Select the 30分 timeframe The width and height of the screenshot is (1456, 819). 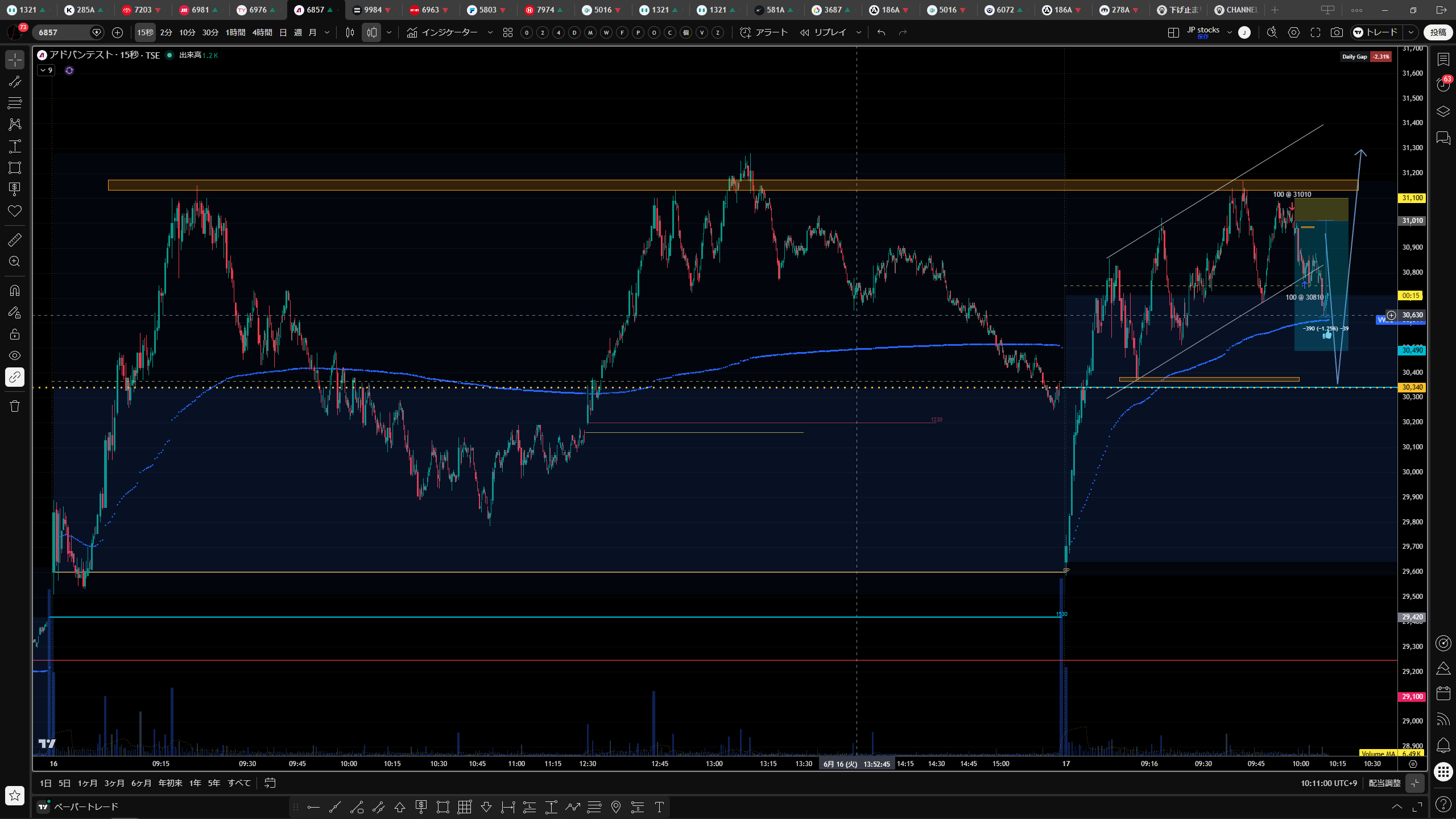(x=210, y=32)
